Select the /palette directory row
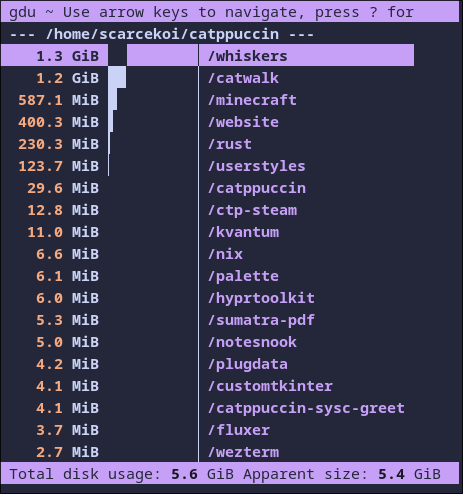 point(243,276)
